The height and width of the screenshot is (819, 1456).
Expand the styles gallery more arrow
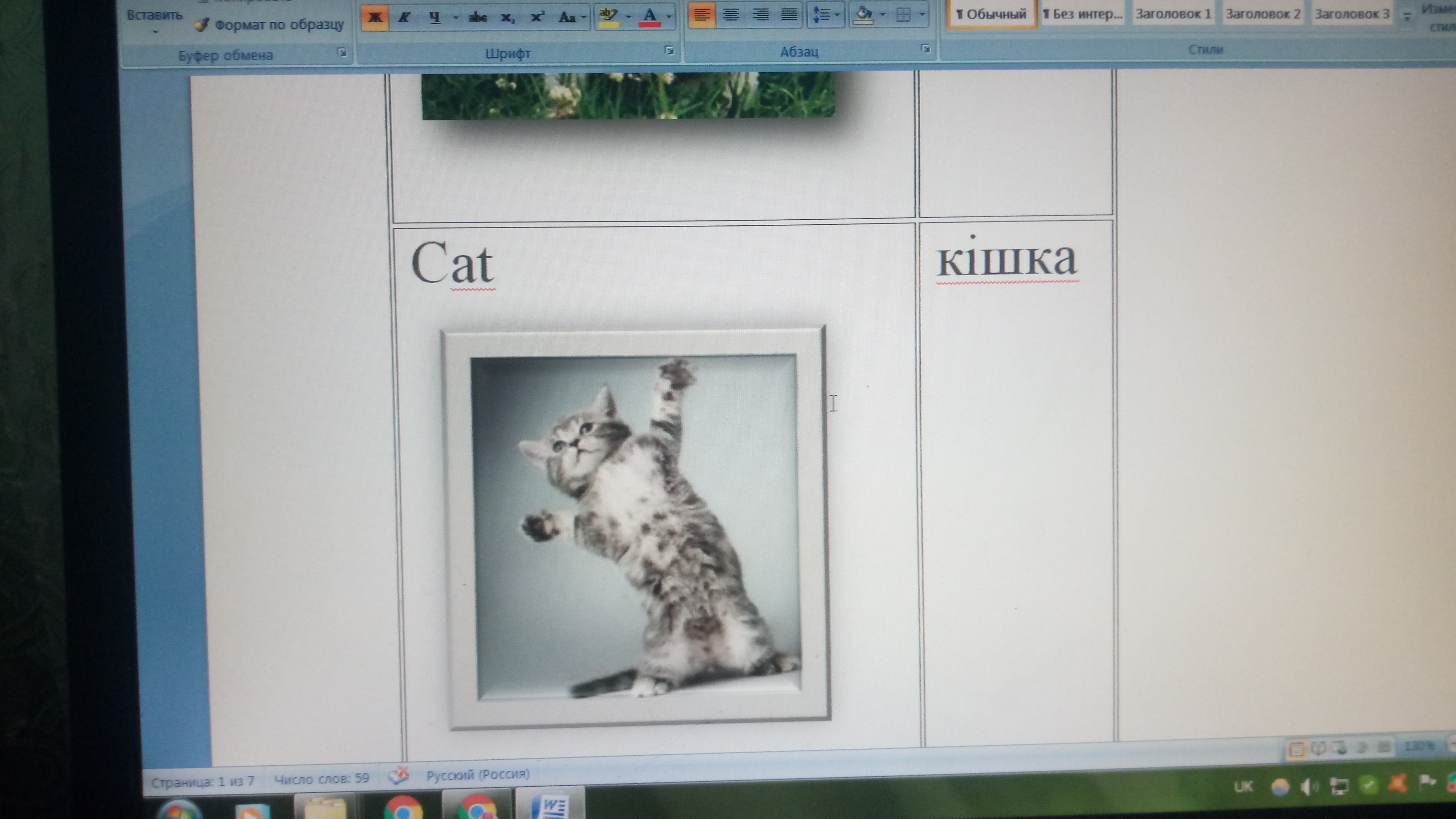(1407, 17)
